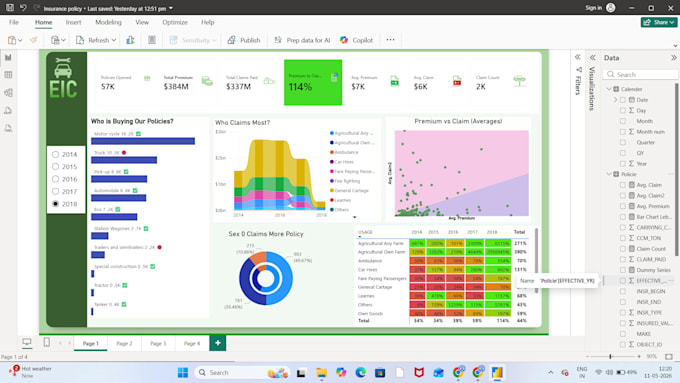Click the user account avatar icon
This screenshot has width=680, height=383.
point(611,8)
